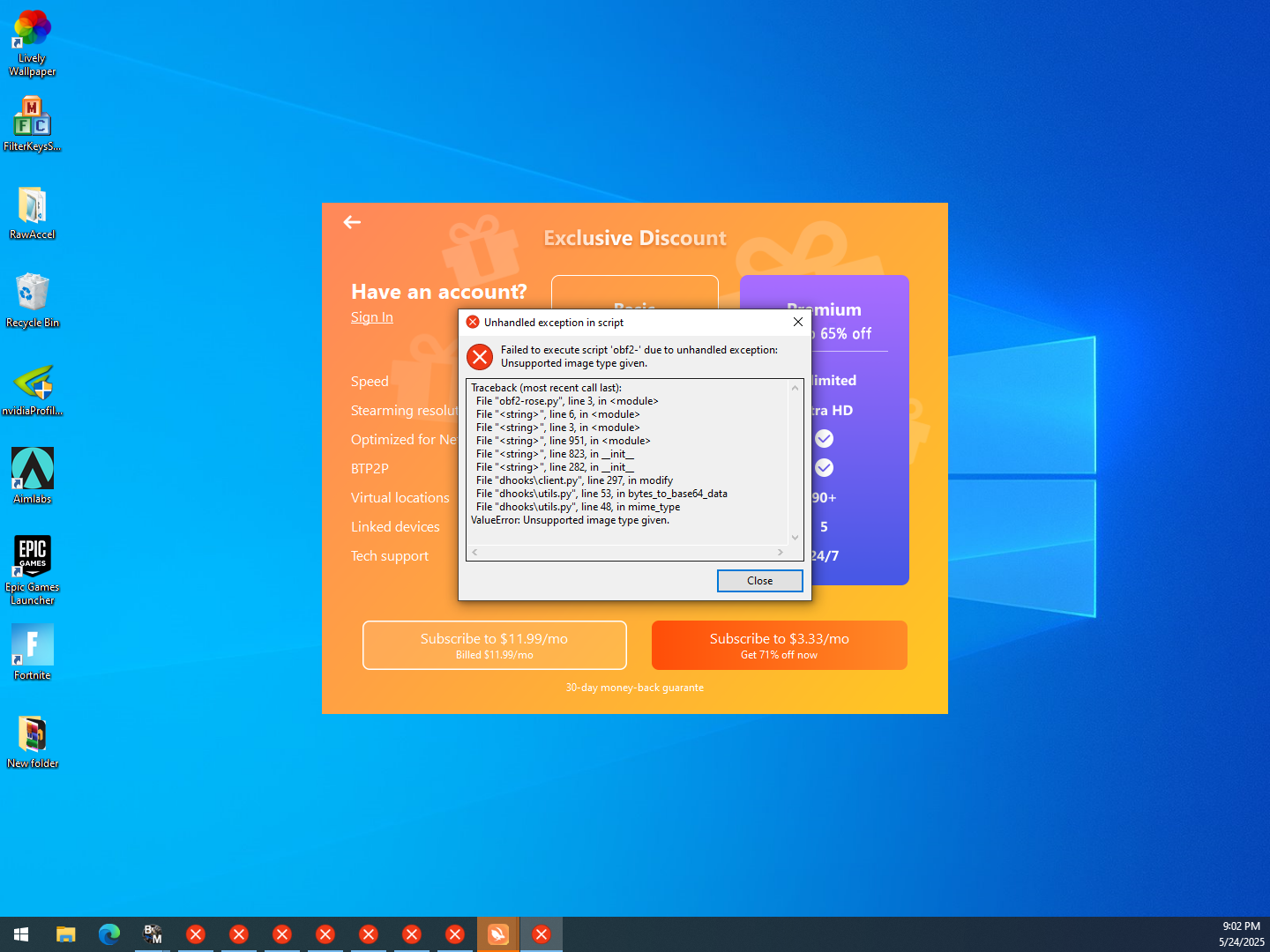Click the Sign In link
The width and height of the screenshot is (1270, 952).
point(372,317)
